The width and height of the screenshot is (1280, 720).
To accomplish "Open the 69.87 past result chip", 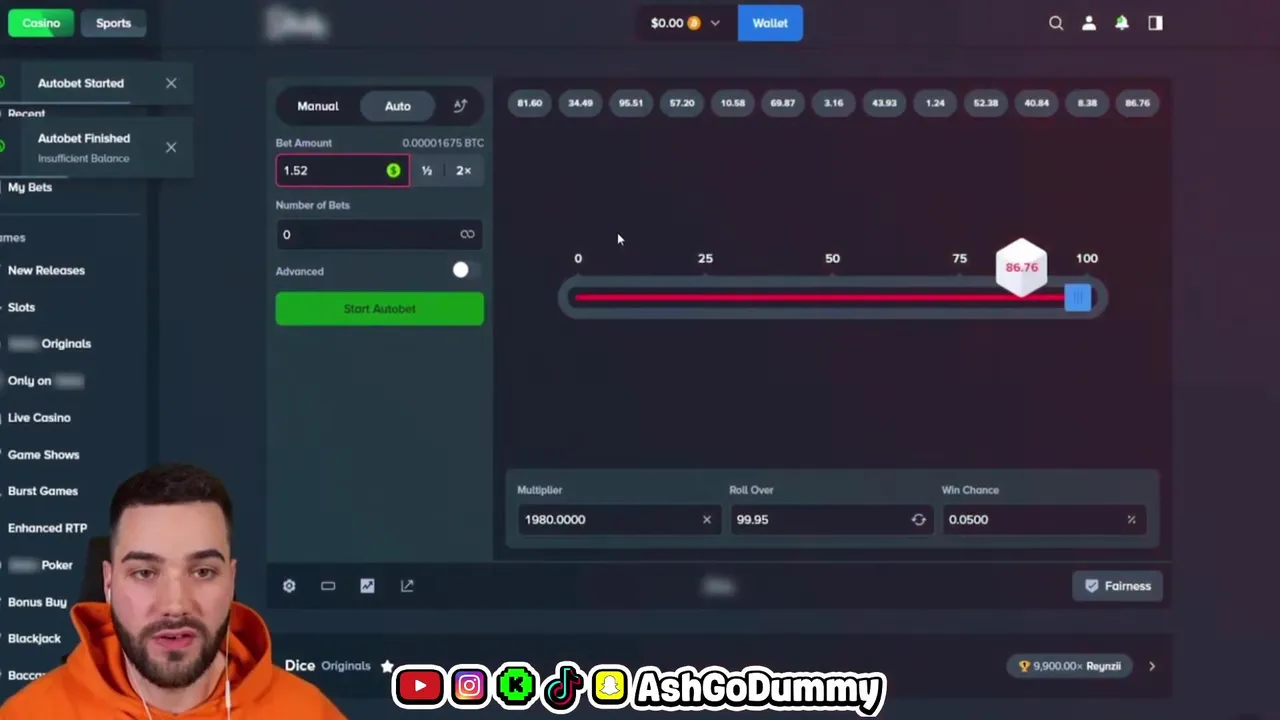I will tap(783, 103).
